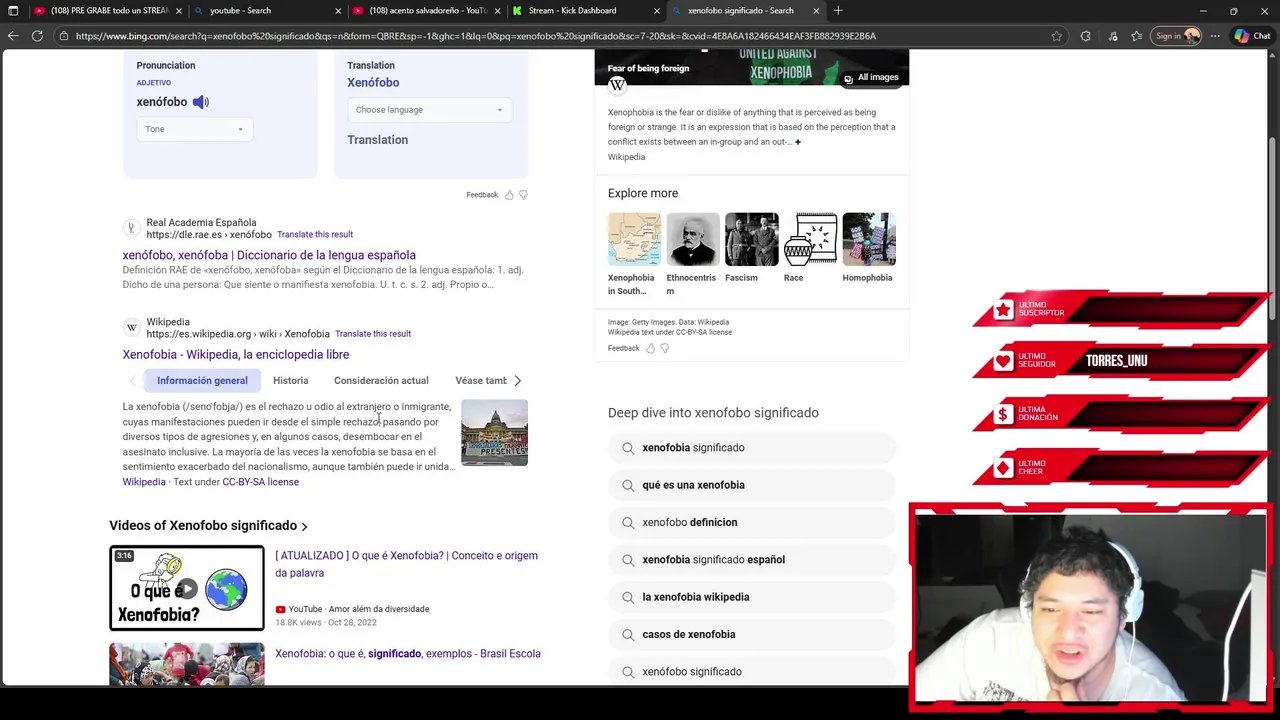Screen dimensions: 1280x720
Task: Open Homophobia explore card
Action: click(x=869, y=248)
